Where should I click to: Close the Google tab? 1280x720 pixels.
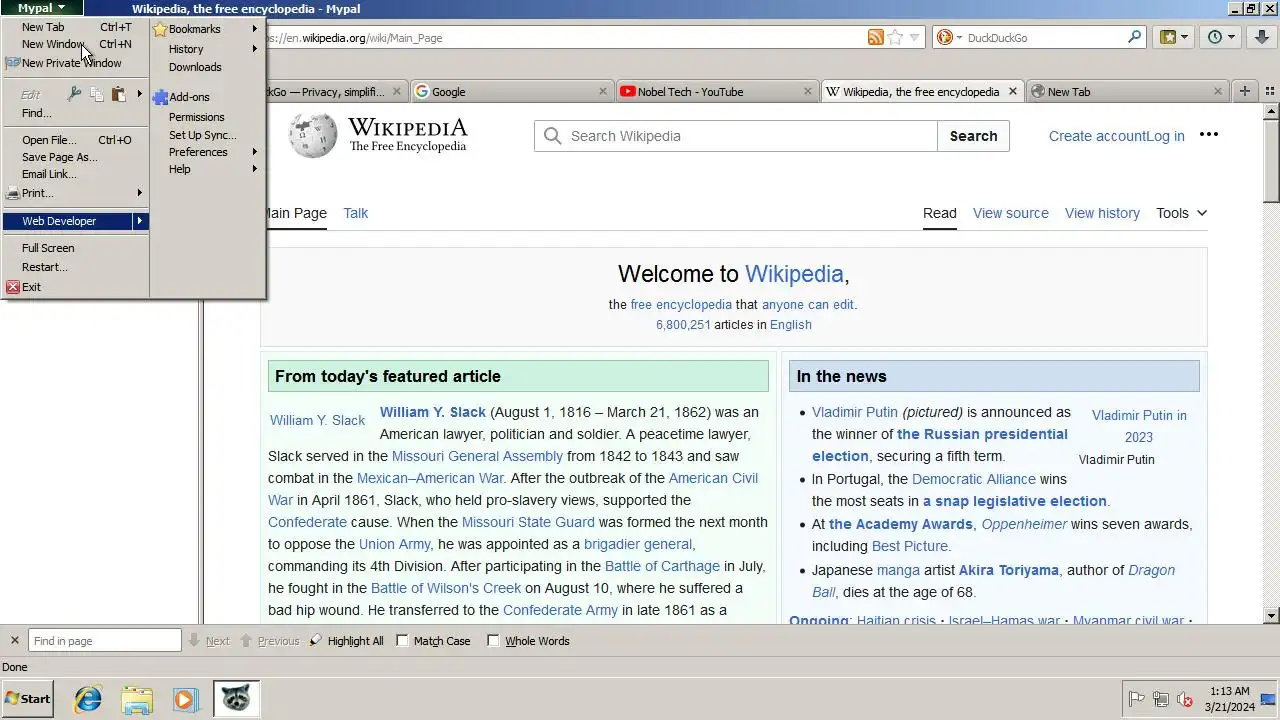pyautogui.click(x=603, y=91)
